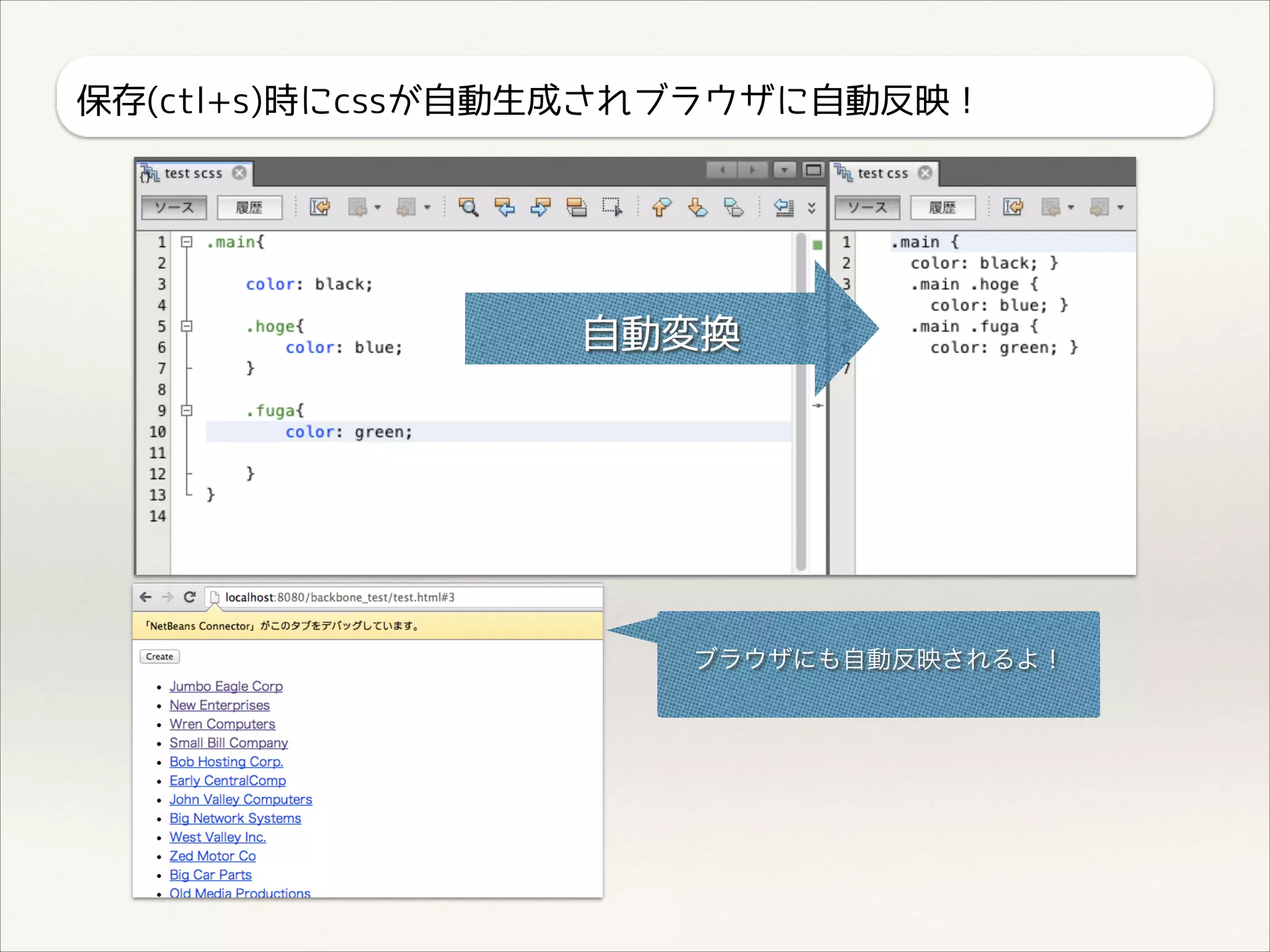Click back navigation icon in css toolbar
1270x952 pixels.
click(x=1051, y=207)
